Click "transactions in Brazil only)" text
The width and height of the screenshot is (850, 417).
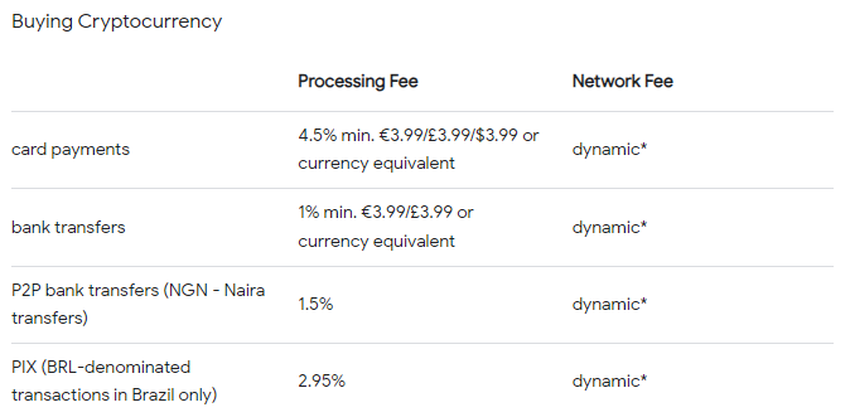pyautogui.click(x=114, y=395)
